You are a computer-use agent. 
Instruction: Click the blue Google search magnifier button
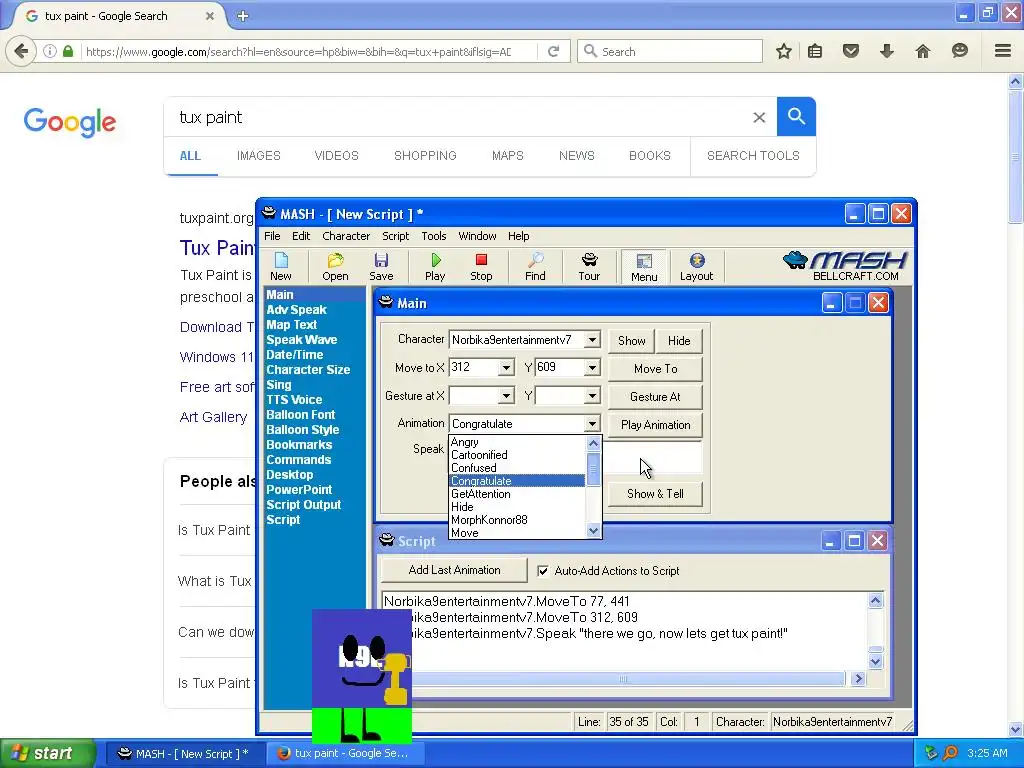[x=796, y=117]
